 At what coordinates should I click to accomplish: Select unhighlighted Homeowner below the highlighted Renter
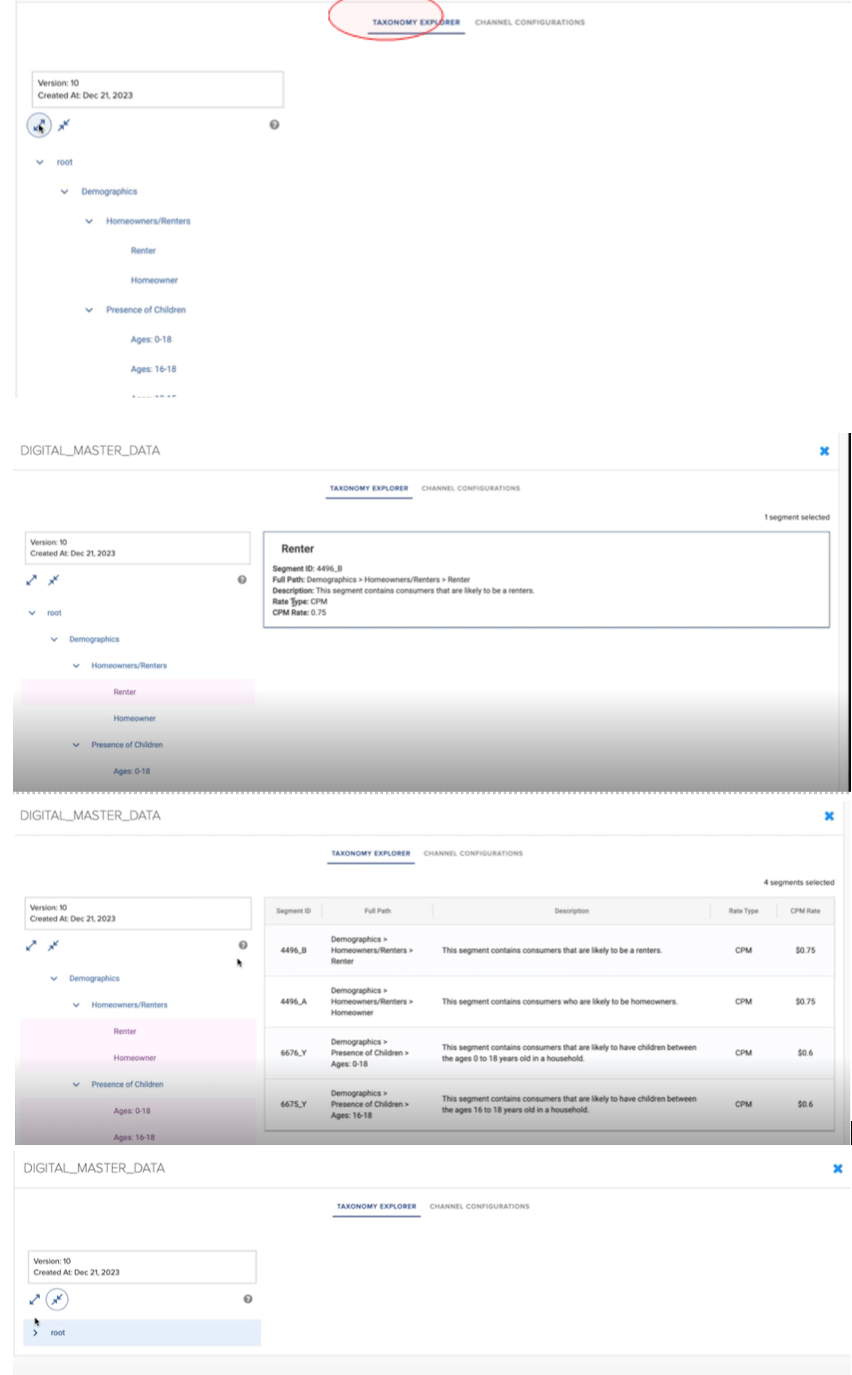(134, 719)
